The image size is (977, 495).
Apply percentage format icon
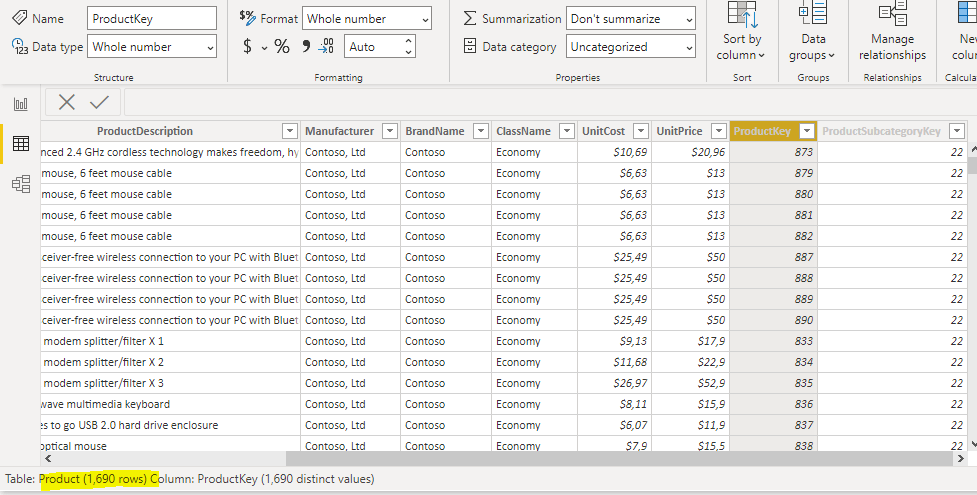tap(282, 47)
